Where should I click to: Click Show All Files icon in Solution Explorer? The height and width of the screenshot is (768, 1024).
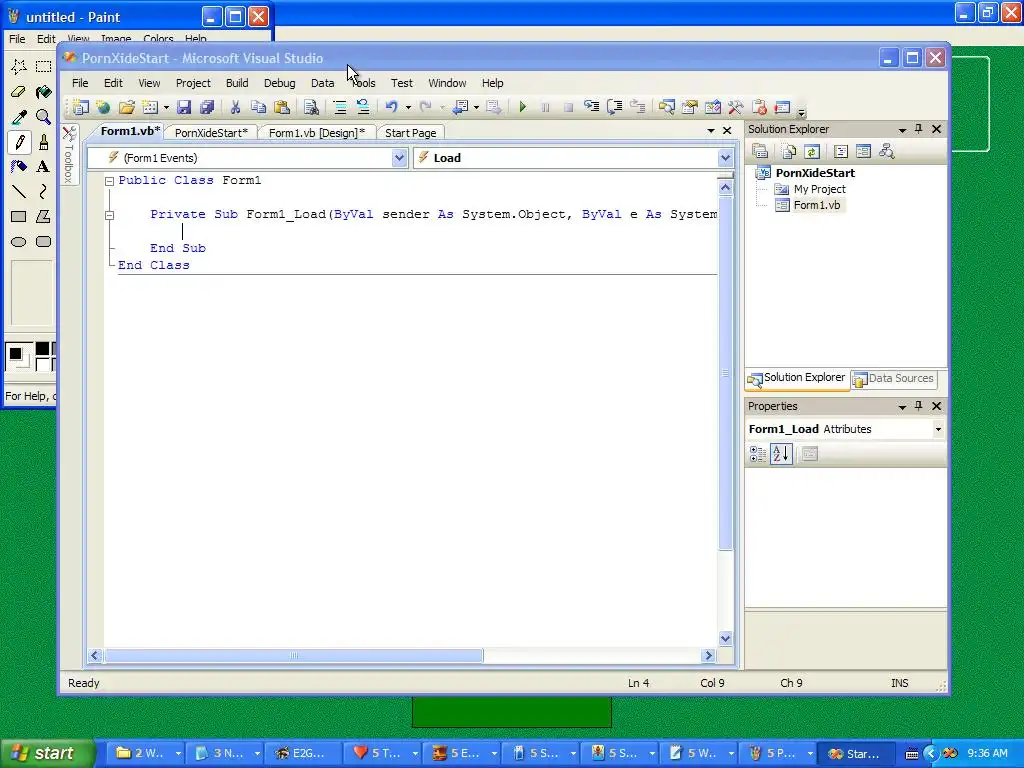[x=789, y=152]
